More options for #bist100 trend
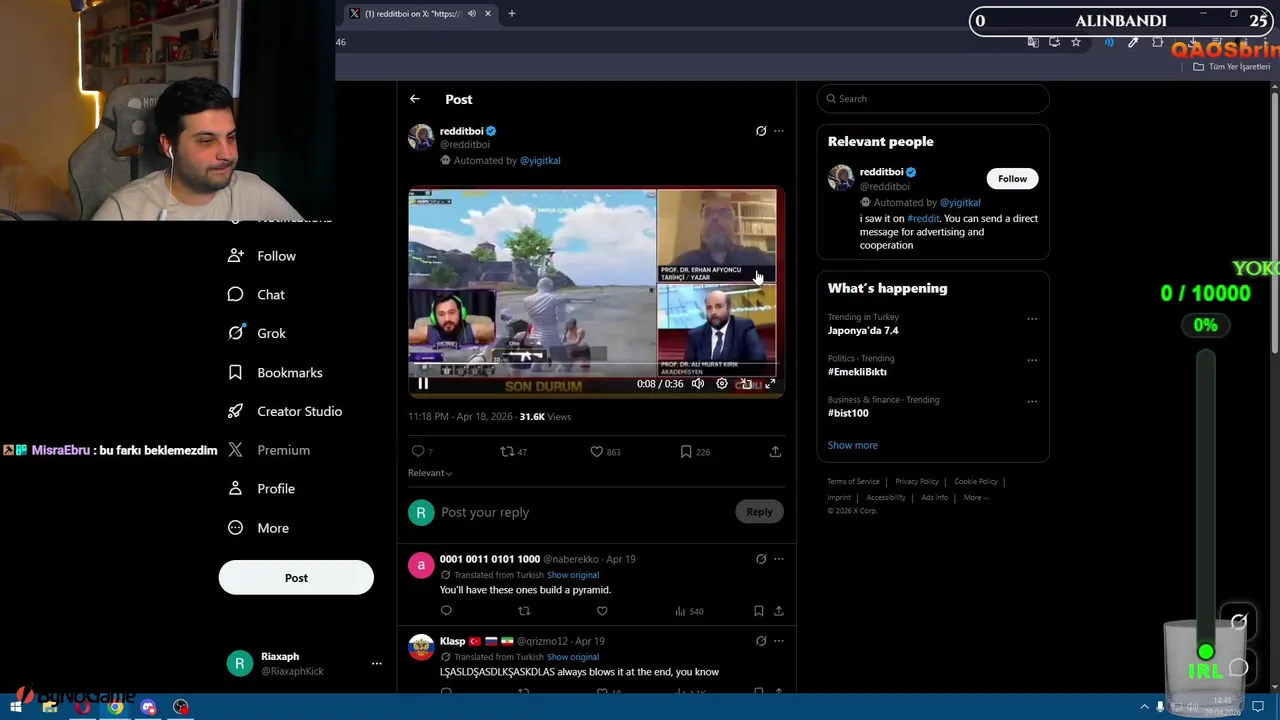1280x720 pixels. tap(1032, 401)
